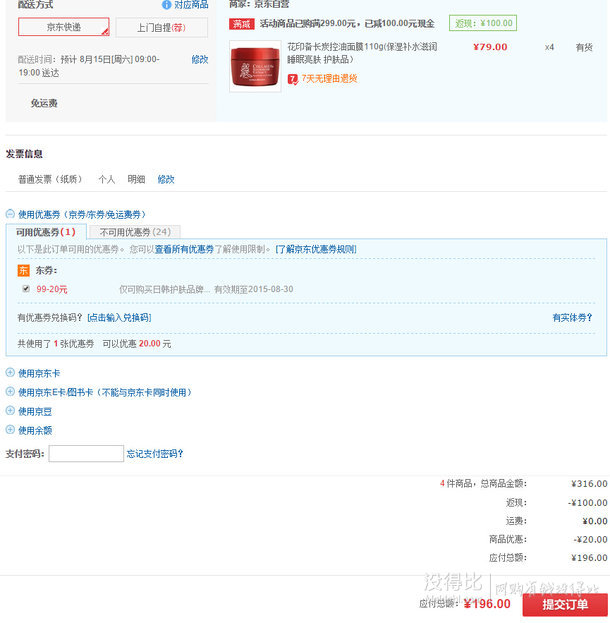Click the 7-day return badge icon
Screen dimensions: 610x623
point(292,79)
